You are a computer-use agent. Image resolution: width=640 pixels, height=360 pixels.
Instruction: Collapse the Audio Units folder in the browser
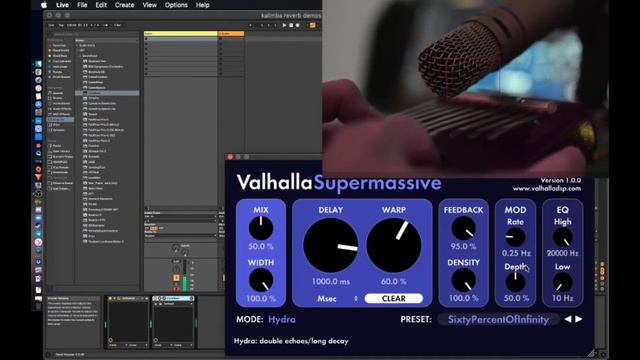pyautogui.click(x=77, y=45)
